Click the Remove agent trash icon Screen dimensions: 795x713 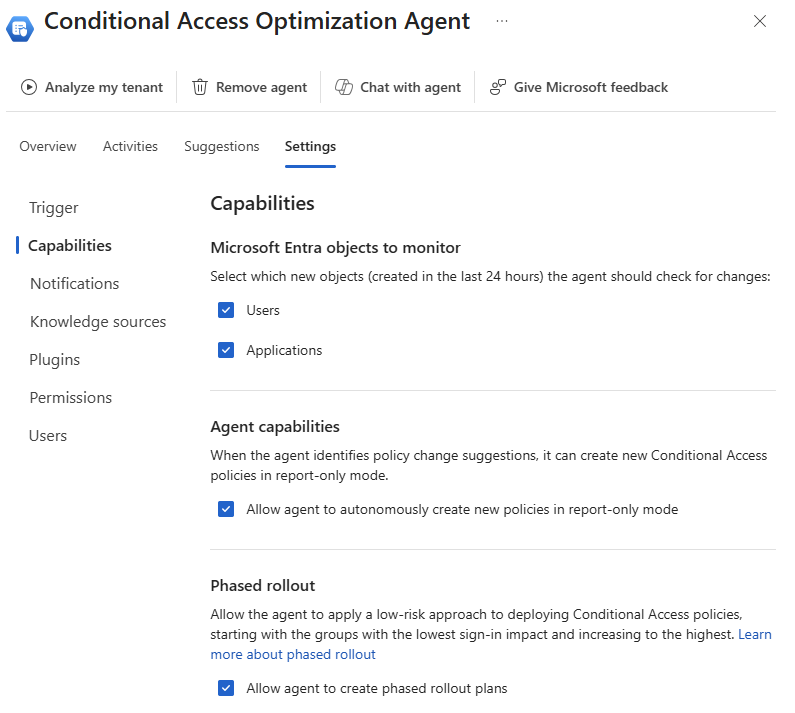tap(200, 87)
